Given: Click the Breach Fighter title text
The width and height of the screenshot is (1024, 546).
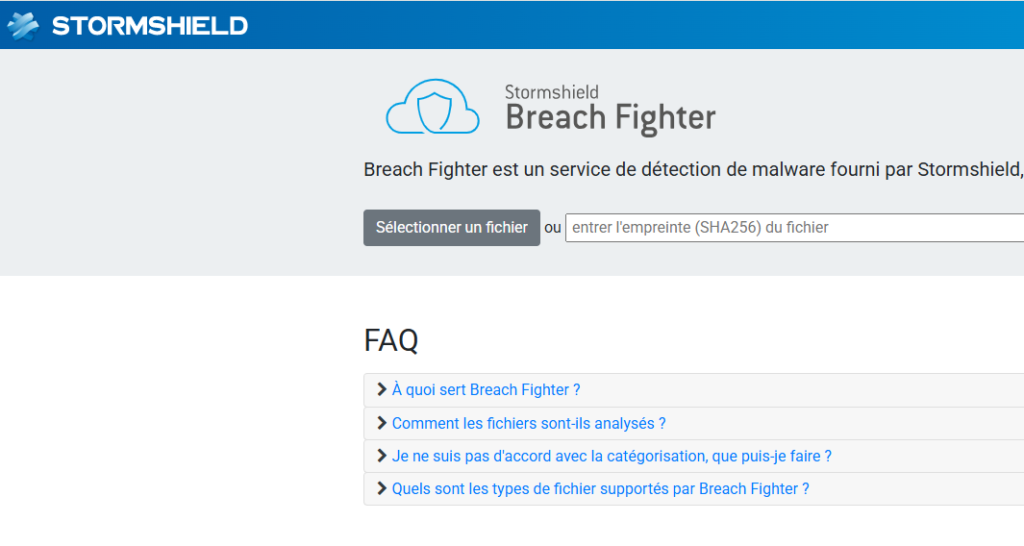Looking at the screenshot, I should pyautogui.click(x=610, y=118).
